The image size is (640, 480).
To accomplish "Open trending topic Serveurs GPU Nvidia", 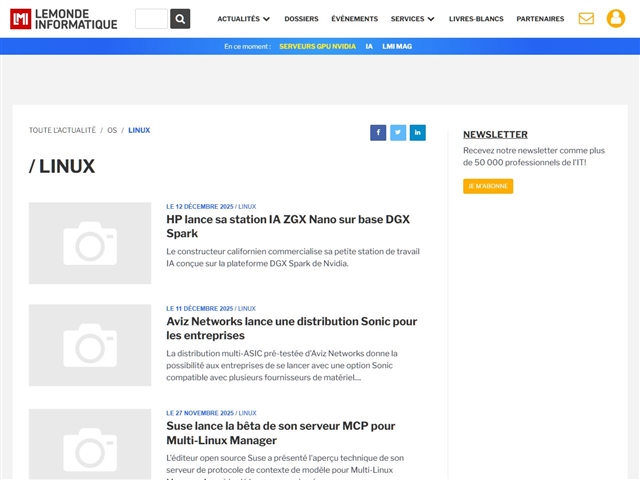I will [317, 47].
